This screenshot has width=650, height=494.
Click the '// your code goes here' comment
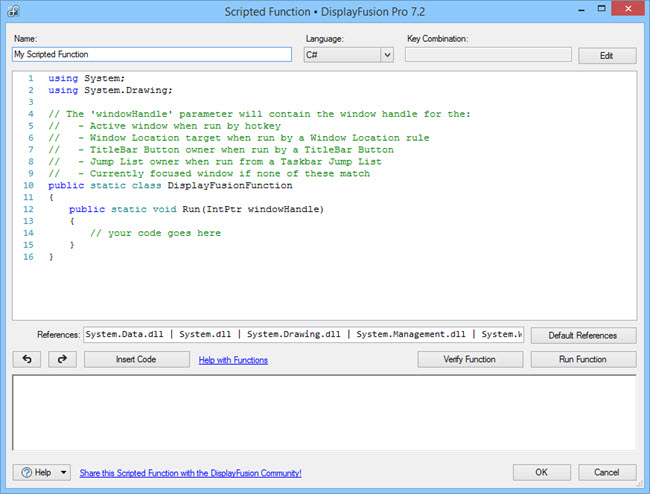(x=155, y=233)
